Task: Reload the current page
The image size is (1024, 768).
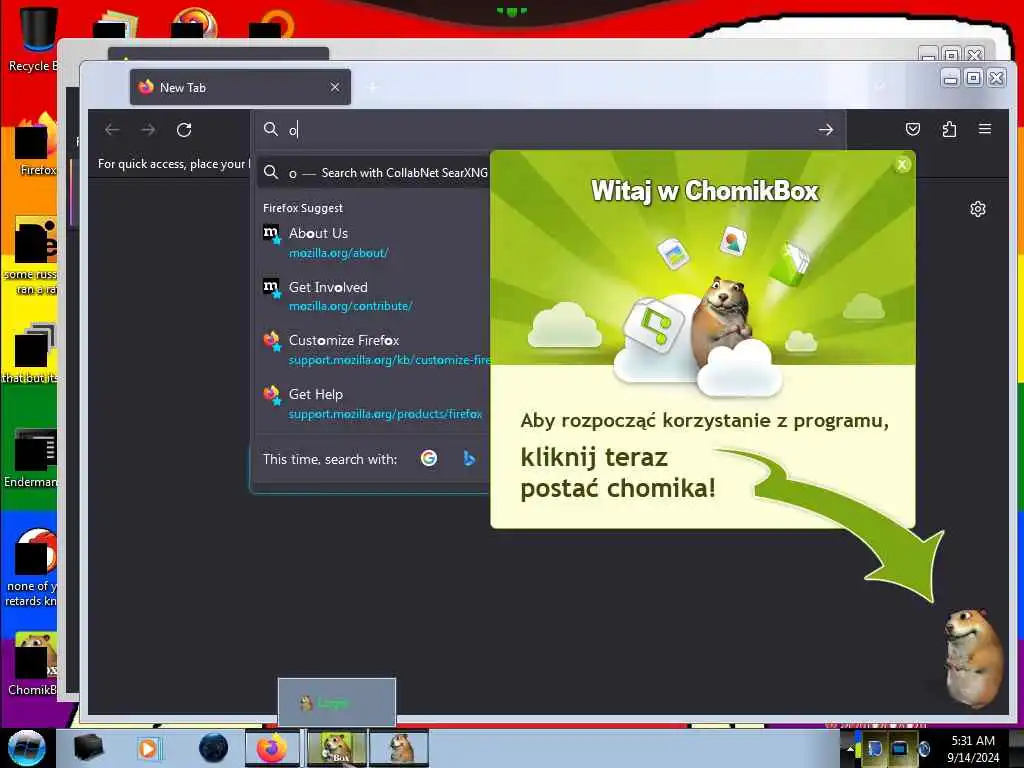Action: 184,130
